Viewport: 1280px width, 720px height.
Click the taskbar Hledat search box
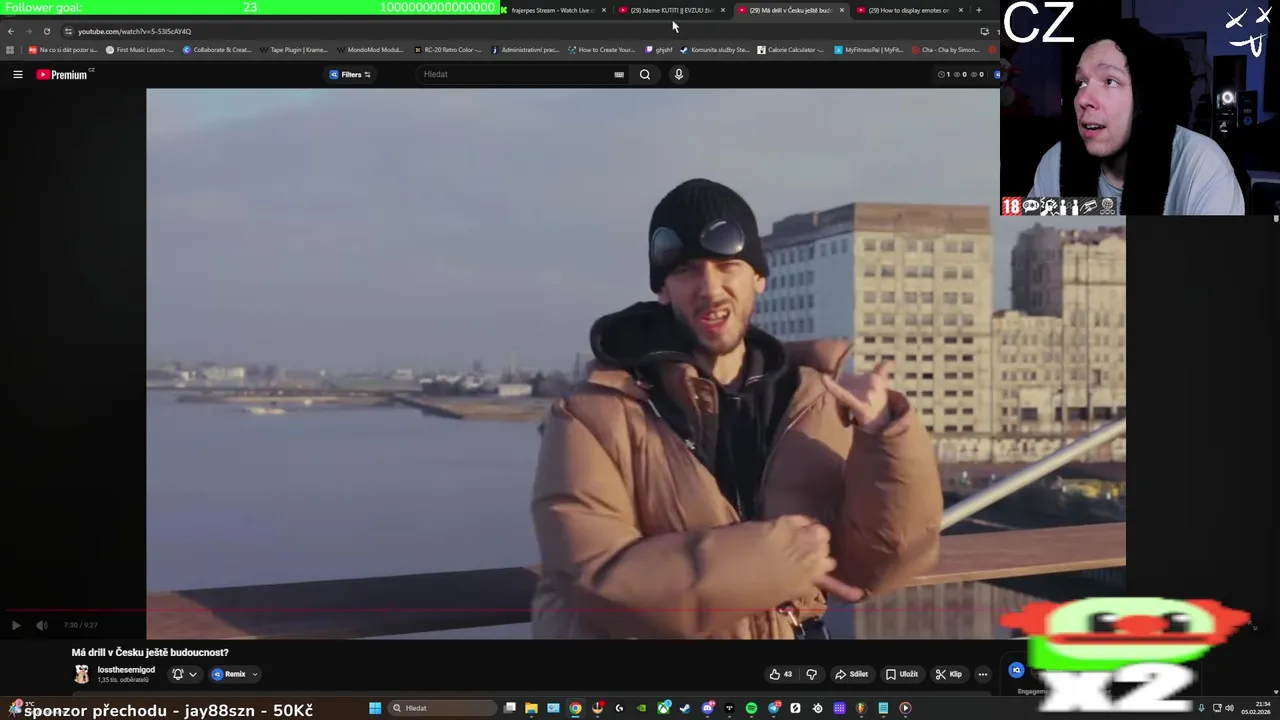[443, 708]
